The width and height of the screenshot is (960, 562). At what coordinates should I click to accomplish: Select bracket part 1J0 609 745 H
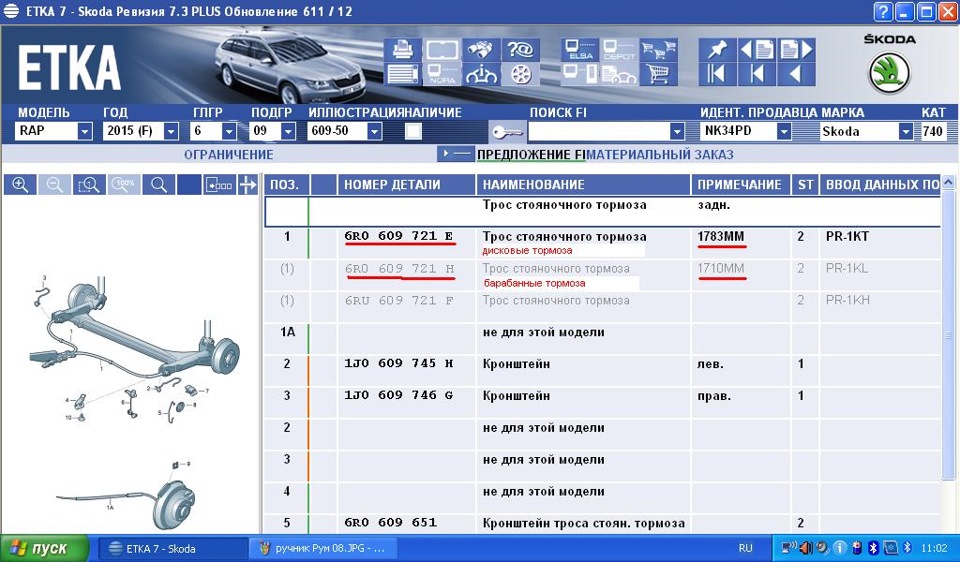(x=399, y=364)
